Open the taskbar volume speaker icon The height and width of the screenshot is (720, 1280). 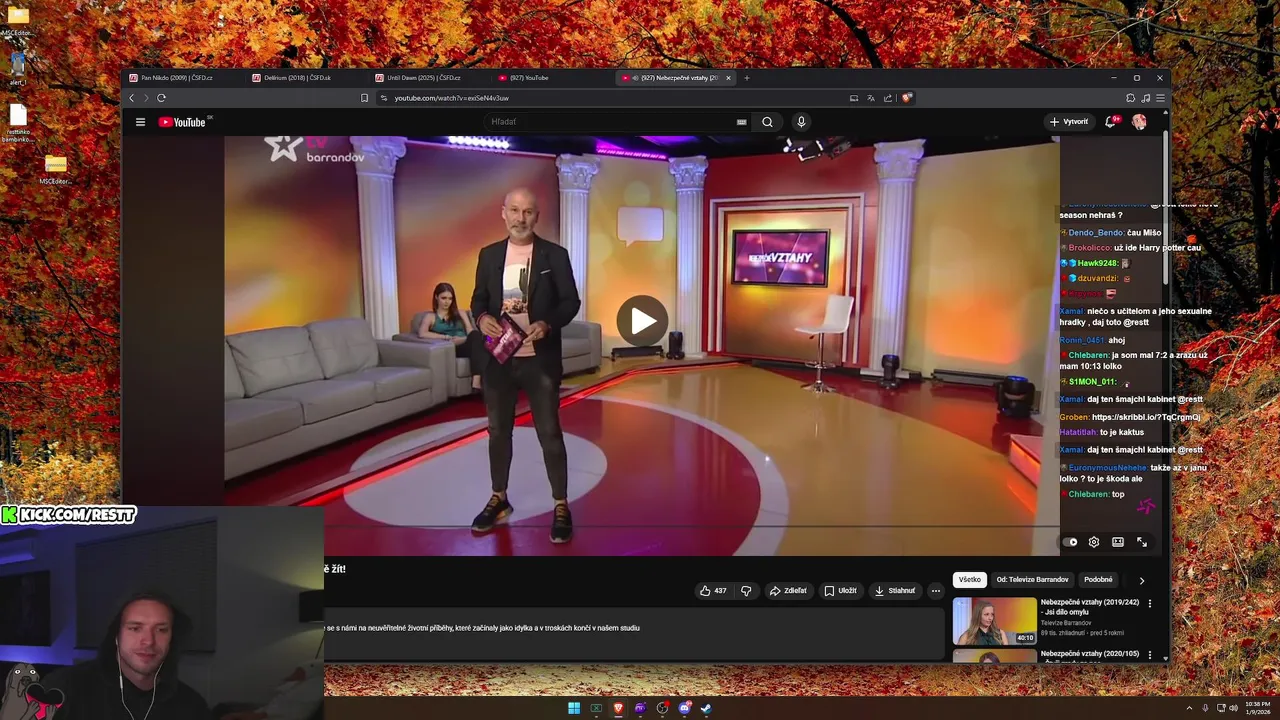pos(1233,708)
